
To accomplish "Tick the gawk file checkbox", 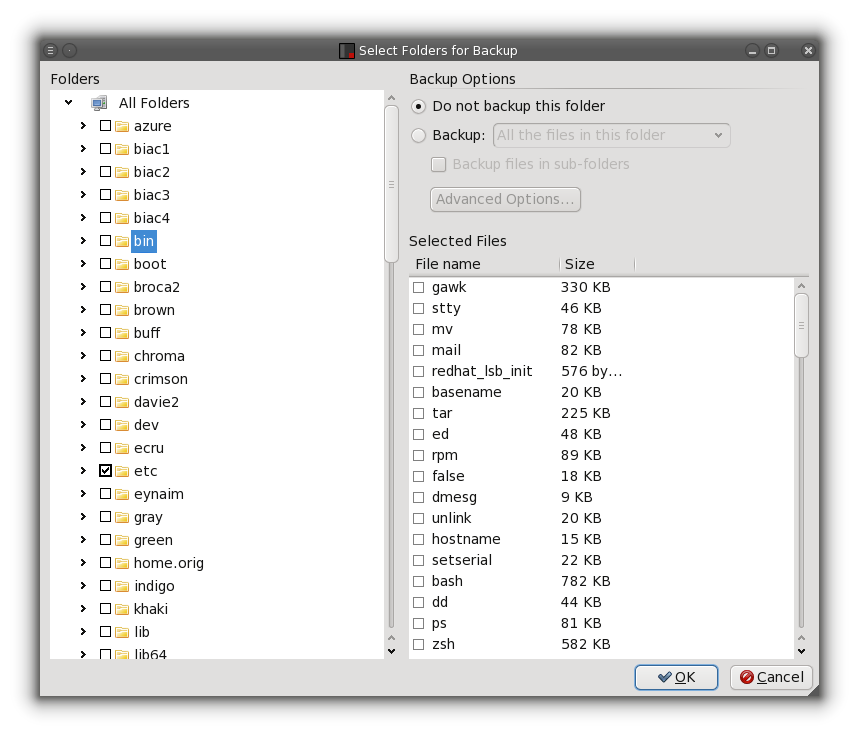I will pos(419,287).
